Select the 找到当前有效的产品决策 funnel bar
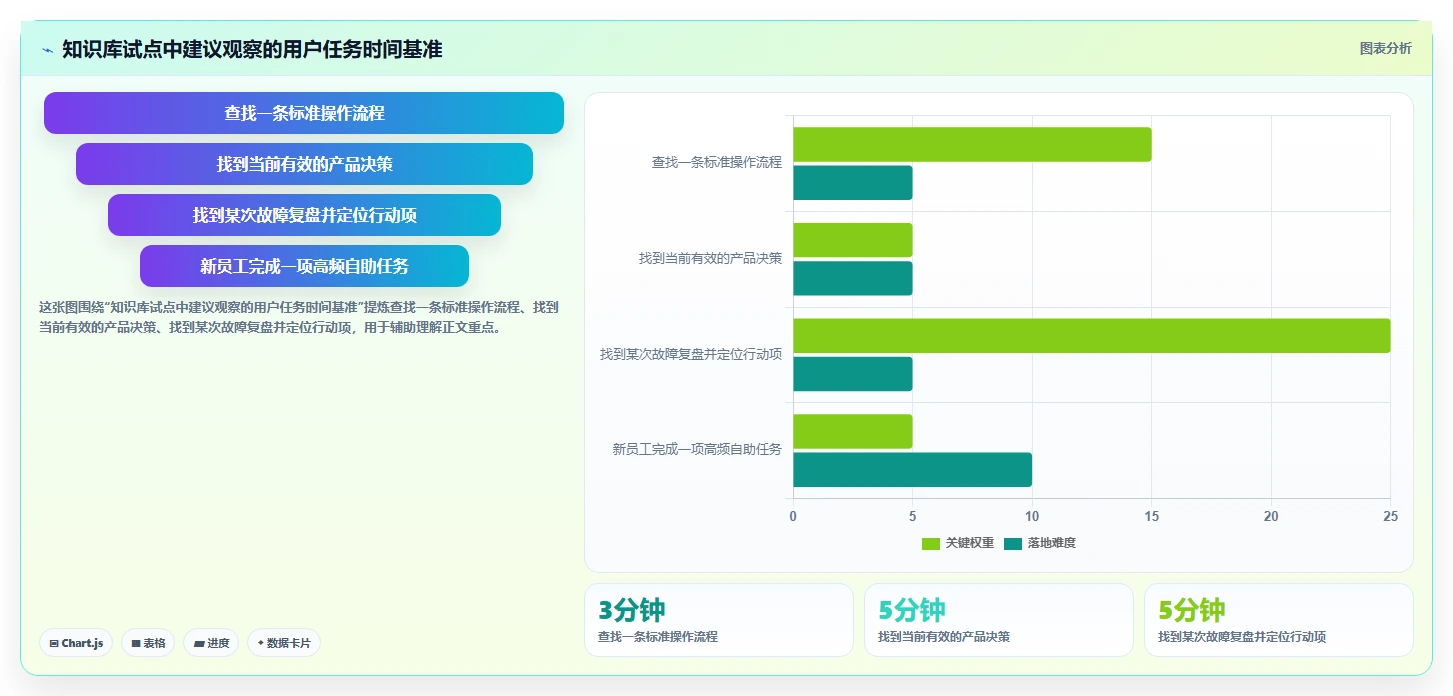This screenshot has width=1453, height=696. coord(304,164)
